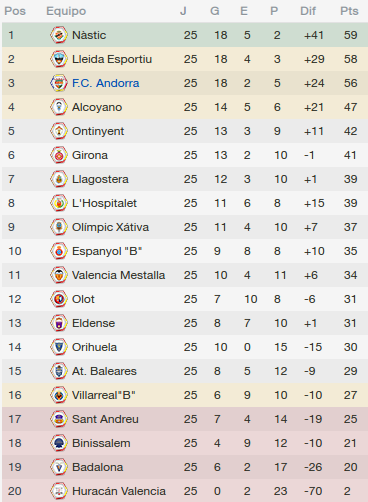
Task: Click the Lleida Esportiu team badge
Action: pos(59,59)
